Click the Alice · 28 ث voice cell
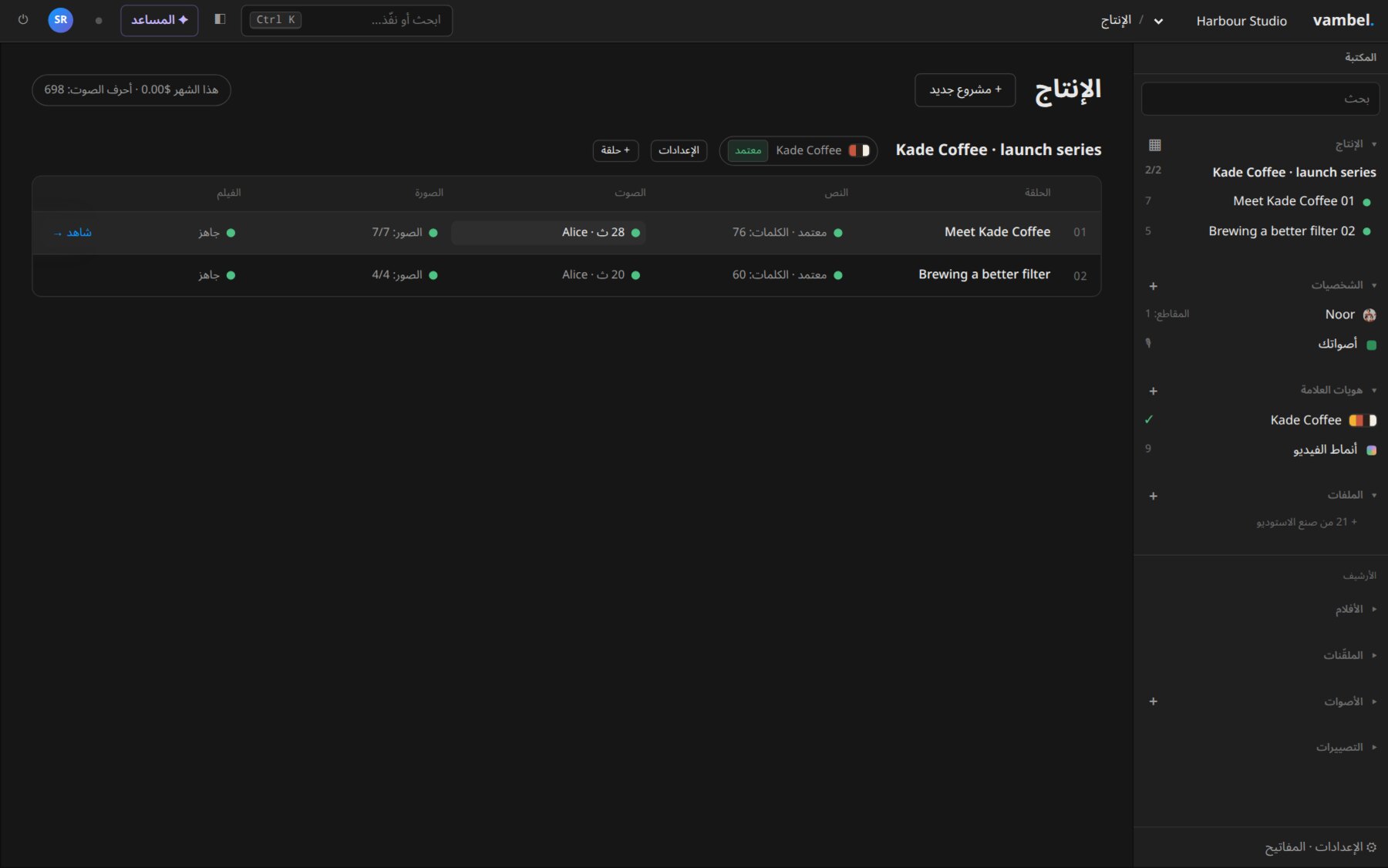This screenshot has height=868, width=1388. tap(548, 233)
